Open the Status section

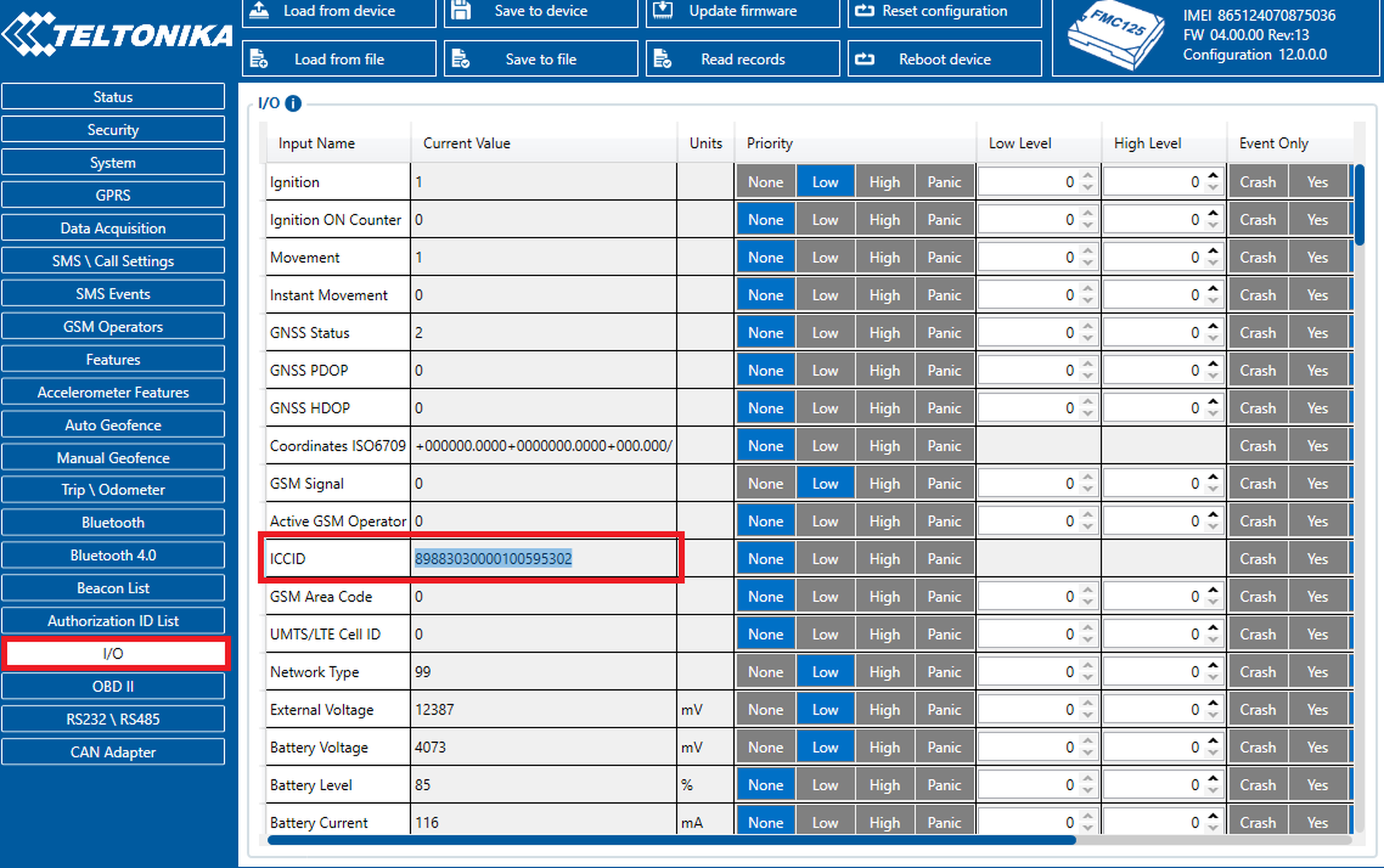(x=113, y=97)
